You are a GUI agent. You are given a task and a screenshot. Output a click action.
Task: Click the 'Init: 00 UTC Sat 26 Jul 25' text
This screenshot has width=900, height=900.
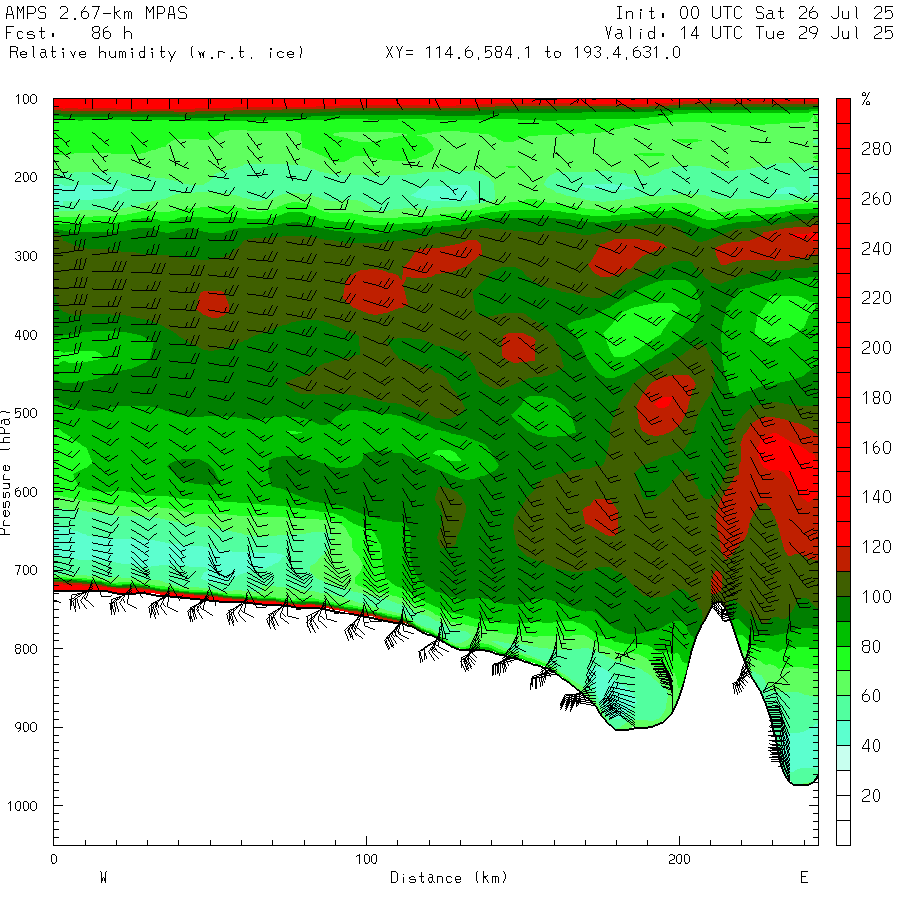click(x=754, y=13)
